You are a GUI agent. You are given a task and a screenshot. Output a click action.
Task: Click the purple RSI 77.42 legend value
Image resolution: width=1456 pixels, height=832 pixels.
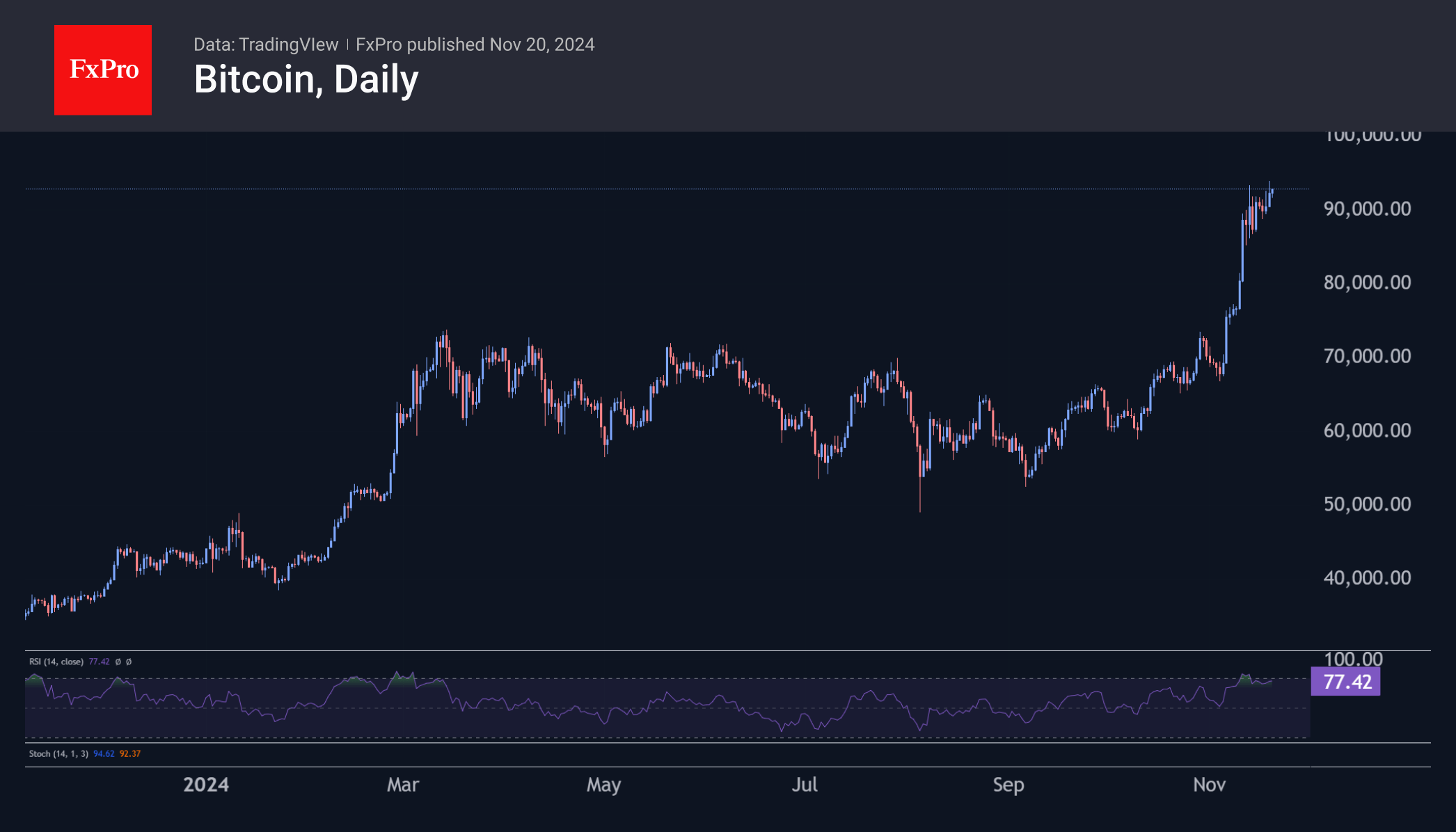(99, 662)
